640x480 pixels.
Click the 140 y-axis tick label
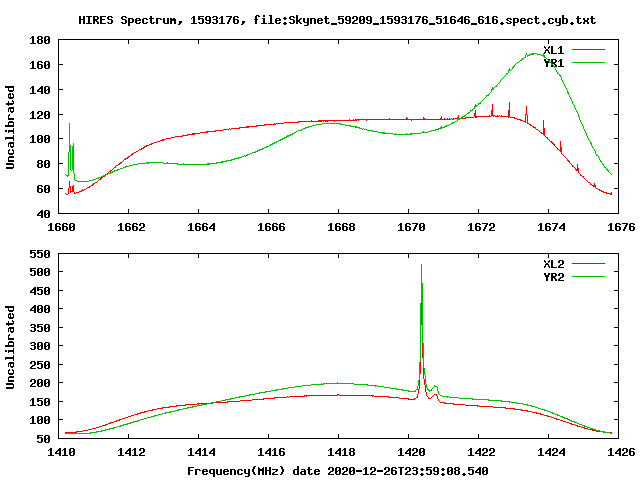point(40,90)
